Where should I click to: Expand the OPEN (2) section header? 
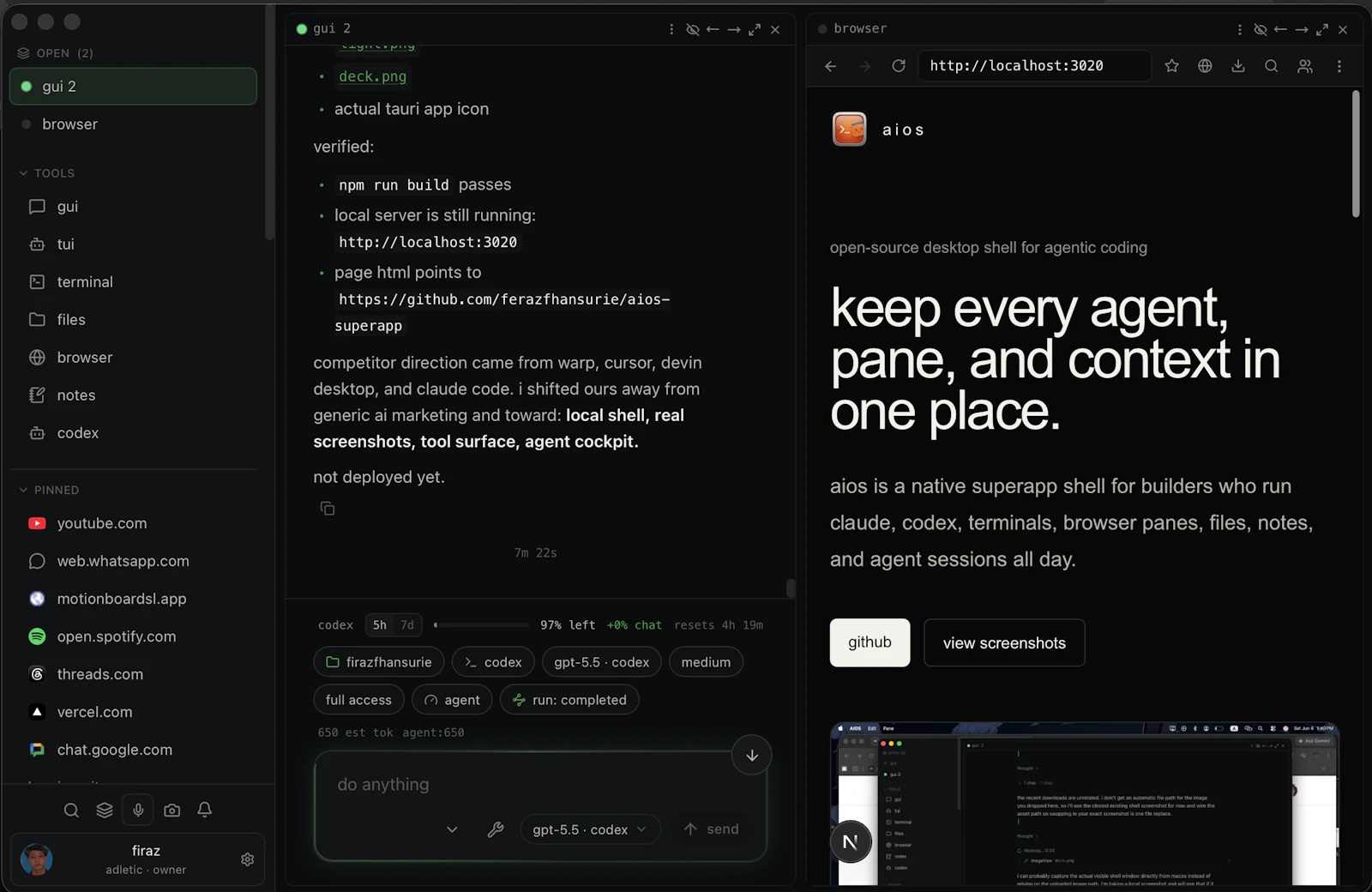tap(55, 53)
